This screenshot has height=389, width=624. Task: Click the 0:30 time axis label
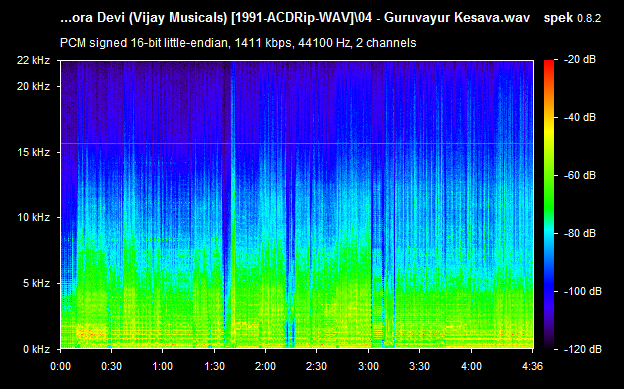111,366
